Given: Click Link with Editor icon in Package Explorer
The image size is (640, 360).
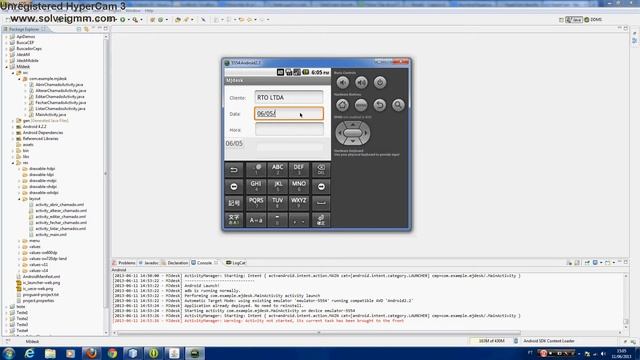Looking at the screenshot, I should click(x=86, y=29).
